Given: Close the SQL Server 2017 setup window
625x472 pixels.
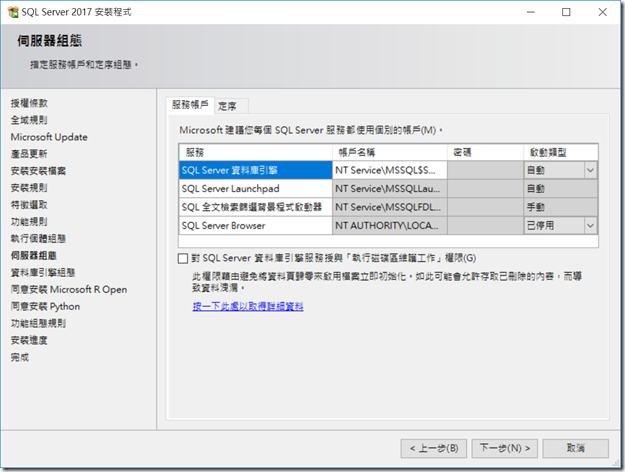Looking at the screenshot, I should (x=603, y=12).
